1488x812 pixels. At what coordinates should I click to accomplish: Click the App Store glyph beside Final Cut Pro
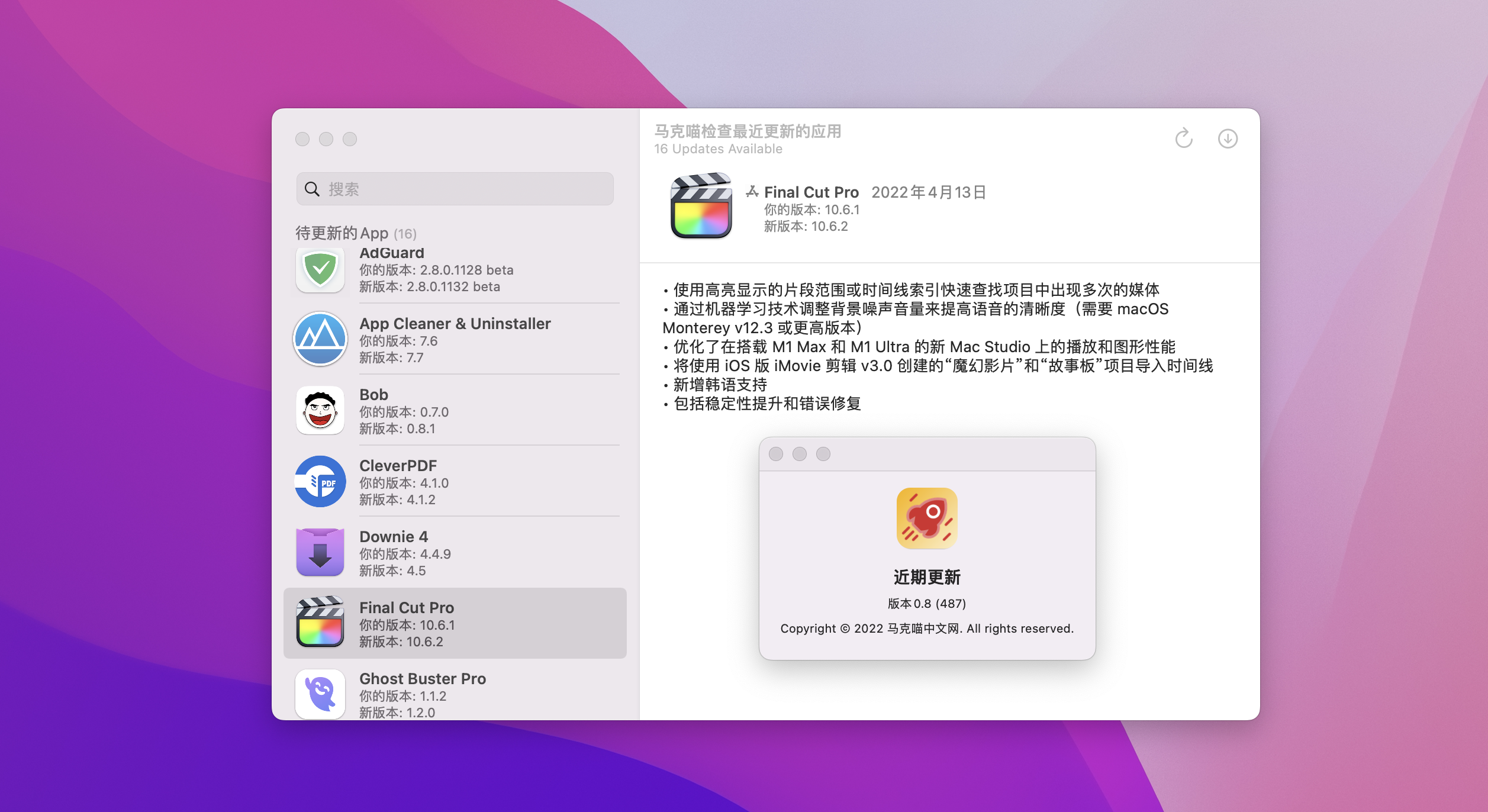tap(752, 191)
